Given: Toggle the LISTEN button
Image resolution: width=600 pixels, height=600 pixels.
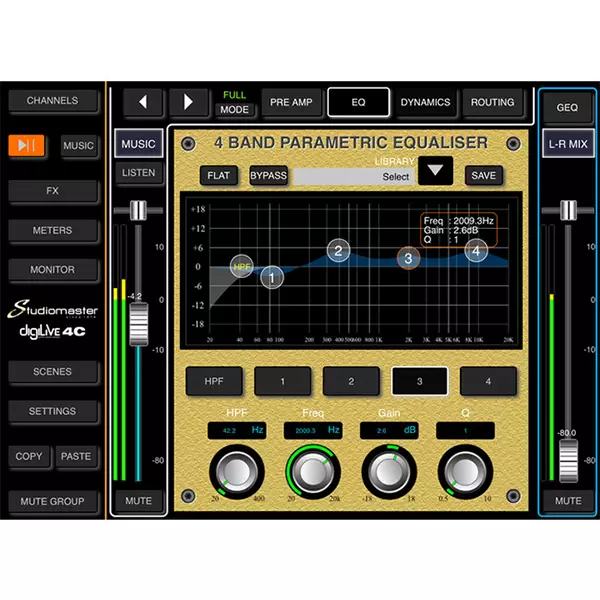Looking at the screenshot, I should [138, 173].
